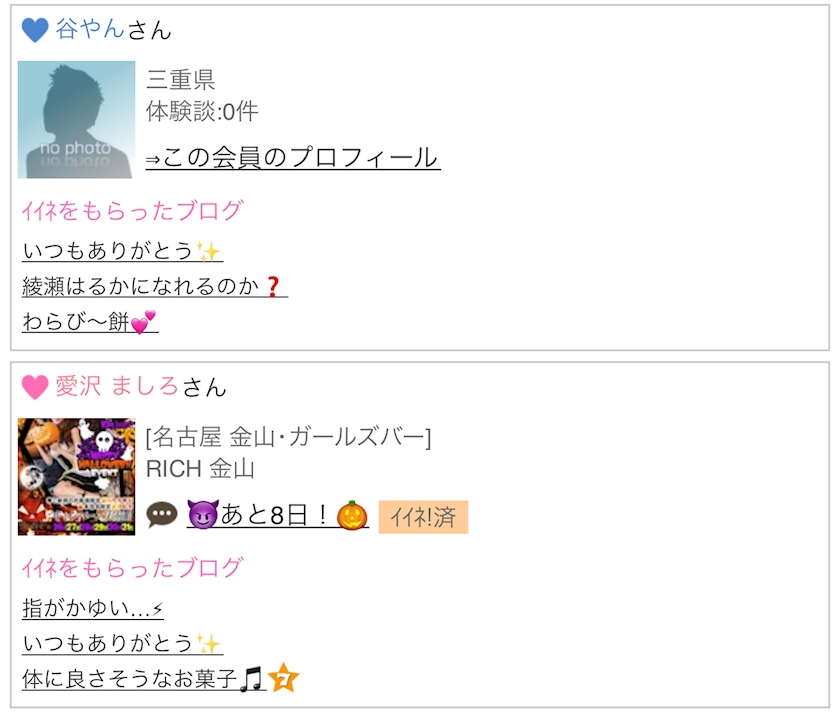Click the red question mark emoji
The height and width of the screenshot is (715, 840).
click(x=273, y=287)
